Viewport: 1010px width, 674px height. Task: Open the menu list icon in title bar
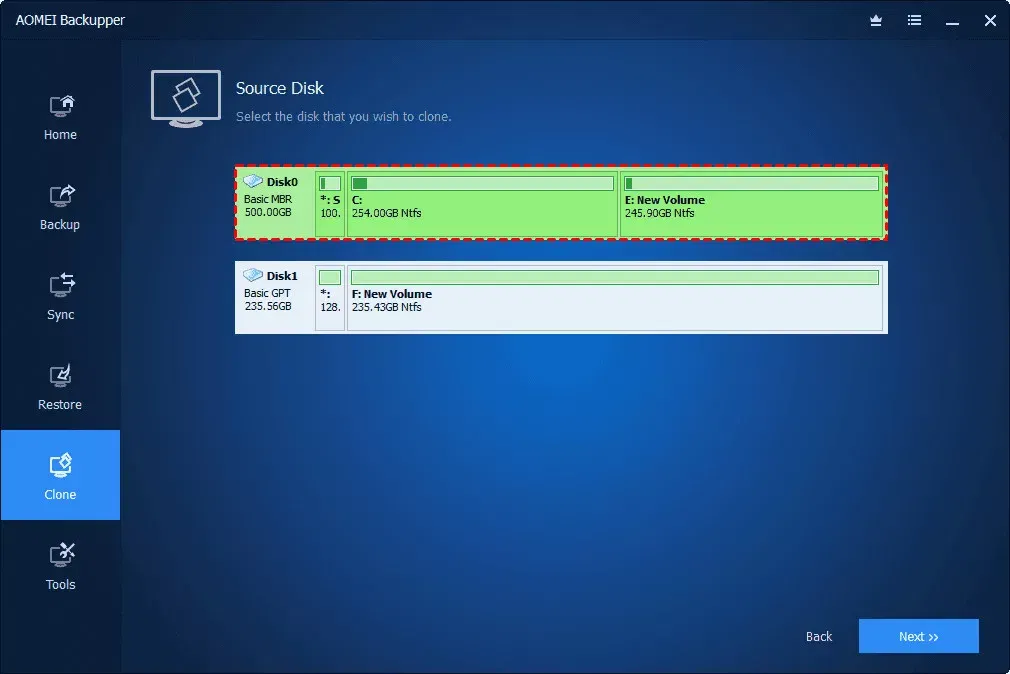tap(914, 21)
